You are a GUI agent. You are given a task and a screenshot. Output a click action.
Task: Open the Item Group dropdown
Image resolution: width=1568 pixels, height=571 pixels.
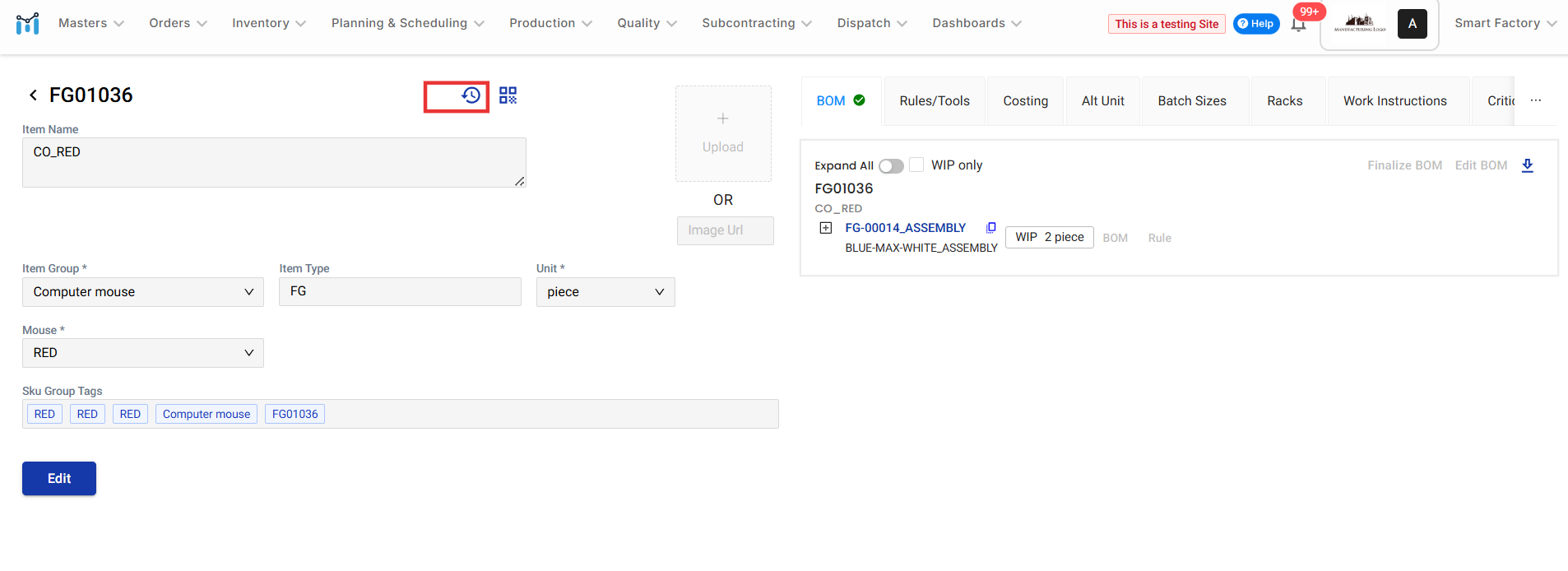coord(143,292)
